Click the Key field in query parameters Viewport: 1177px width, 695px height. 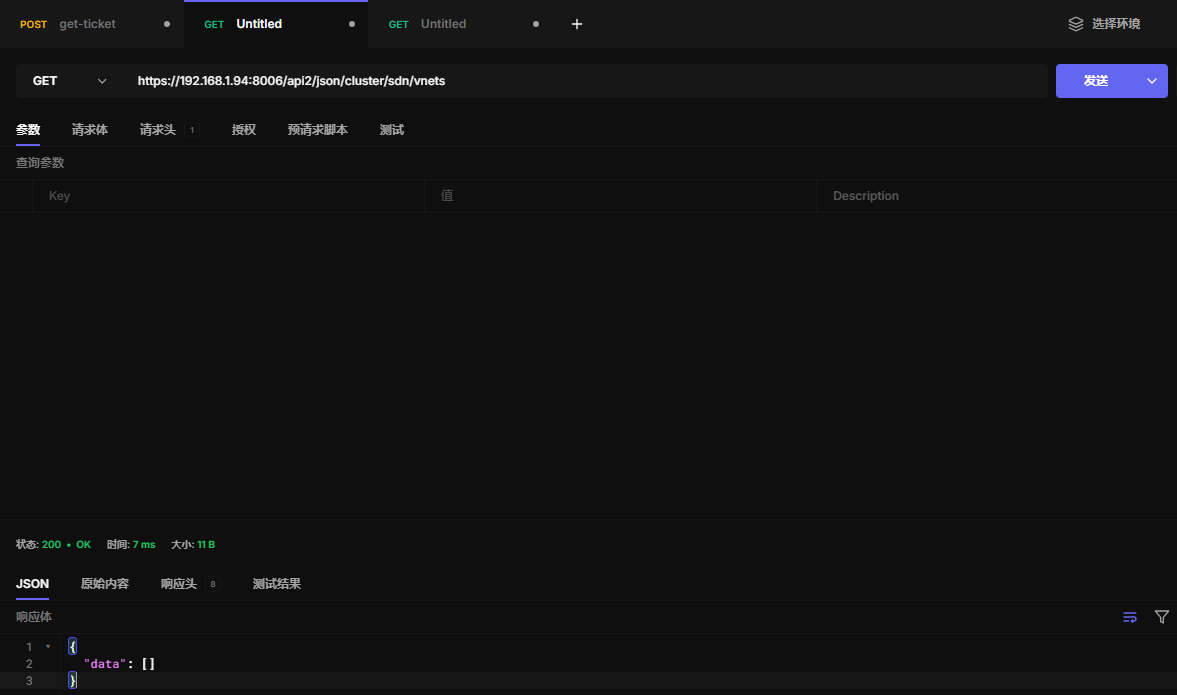(x=228, y=196)
